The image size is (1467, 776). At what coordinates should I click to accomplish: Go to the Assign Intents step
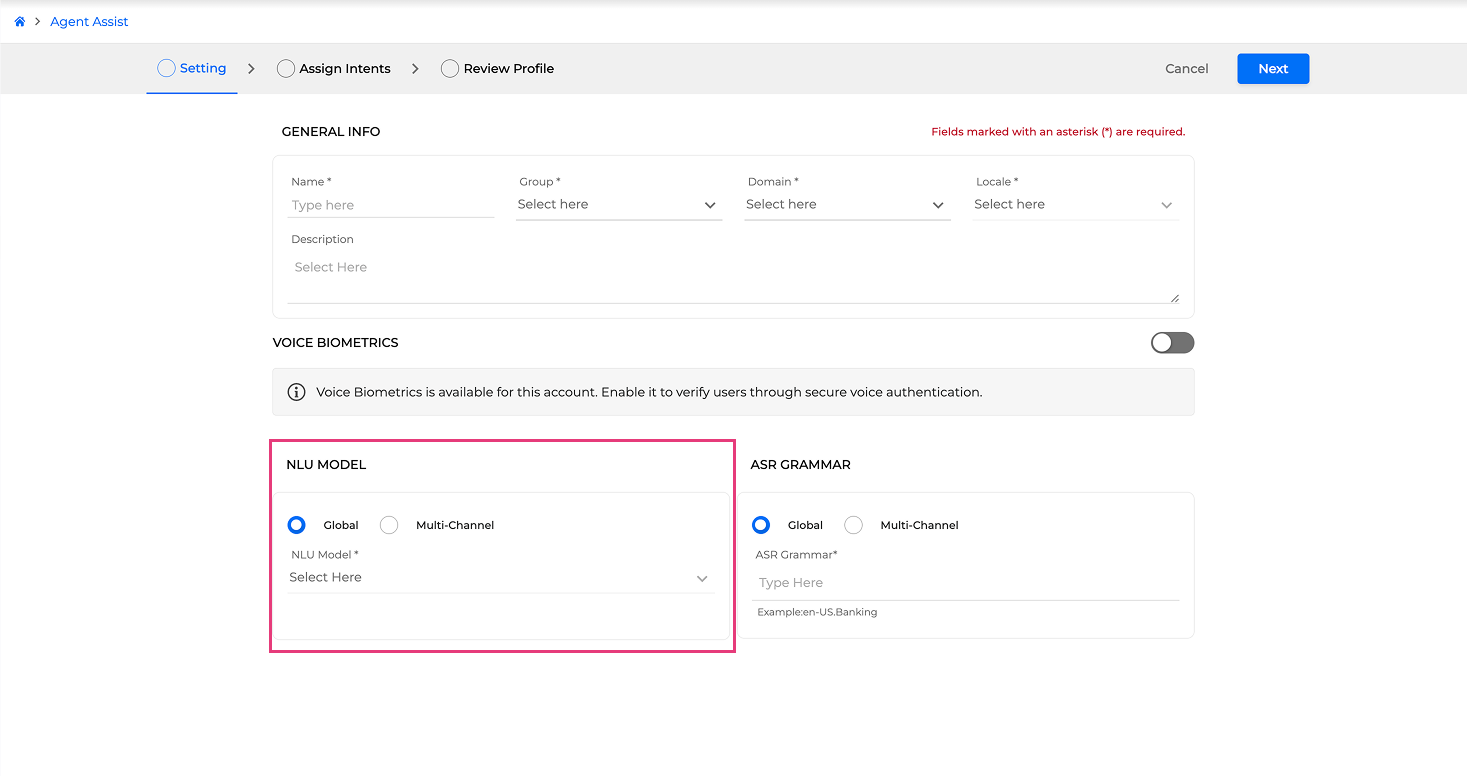[344, 69]
